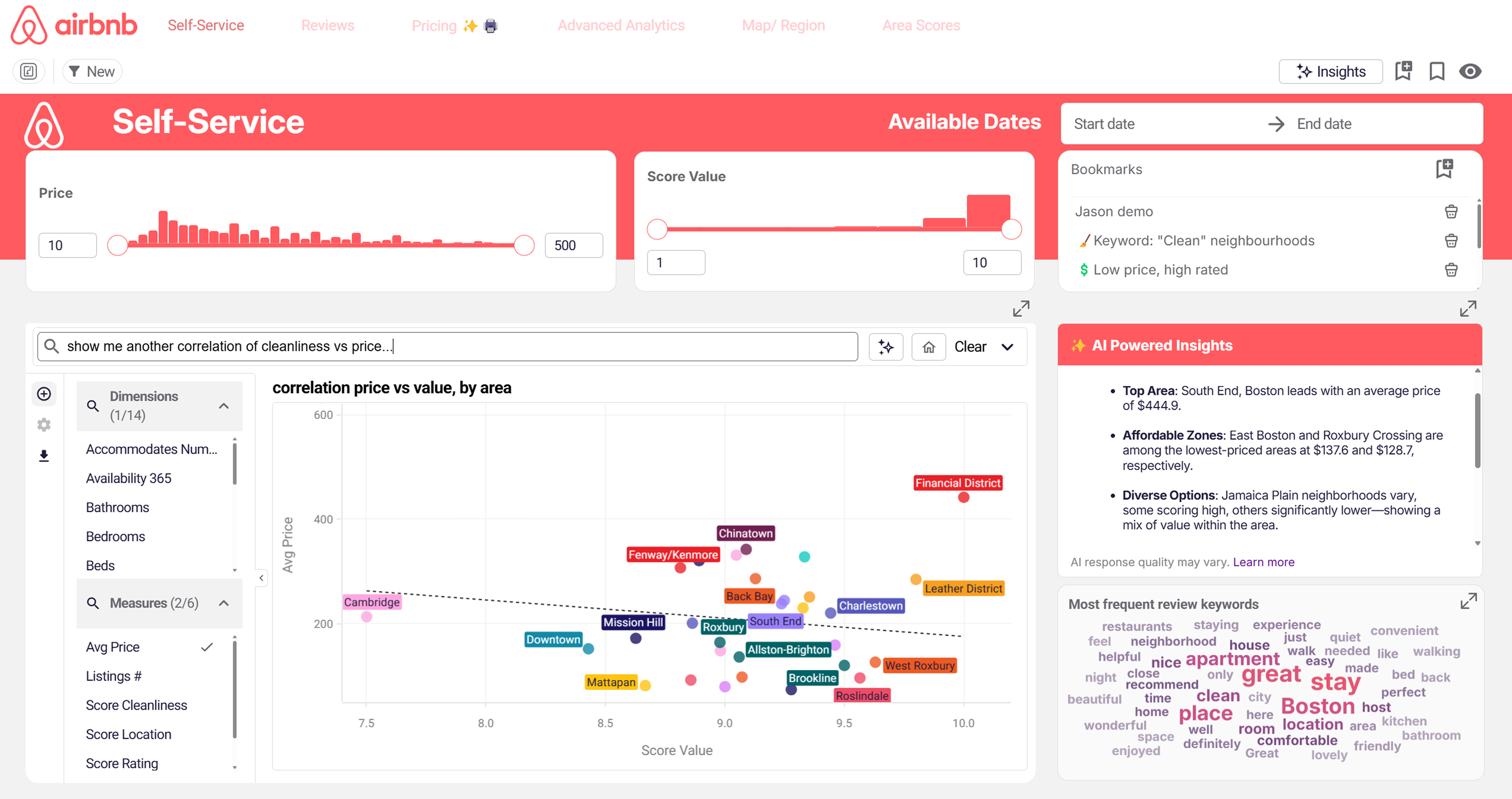Click the AI sparkle icon beside search box
1512x799 pixels.
886,347
